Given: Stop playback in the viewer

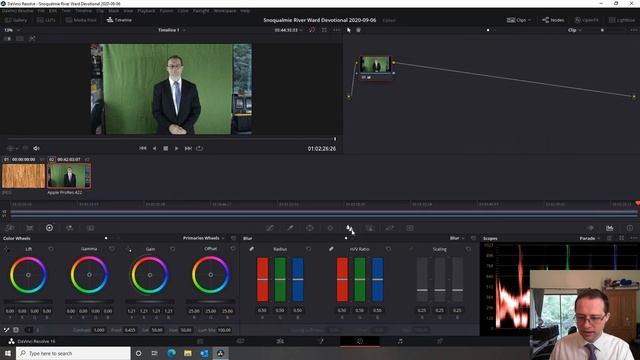Looking at the screenshot, I should [165, 148].
